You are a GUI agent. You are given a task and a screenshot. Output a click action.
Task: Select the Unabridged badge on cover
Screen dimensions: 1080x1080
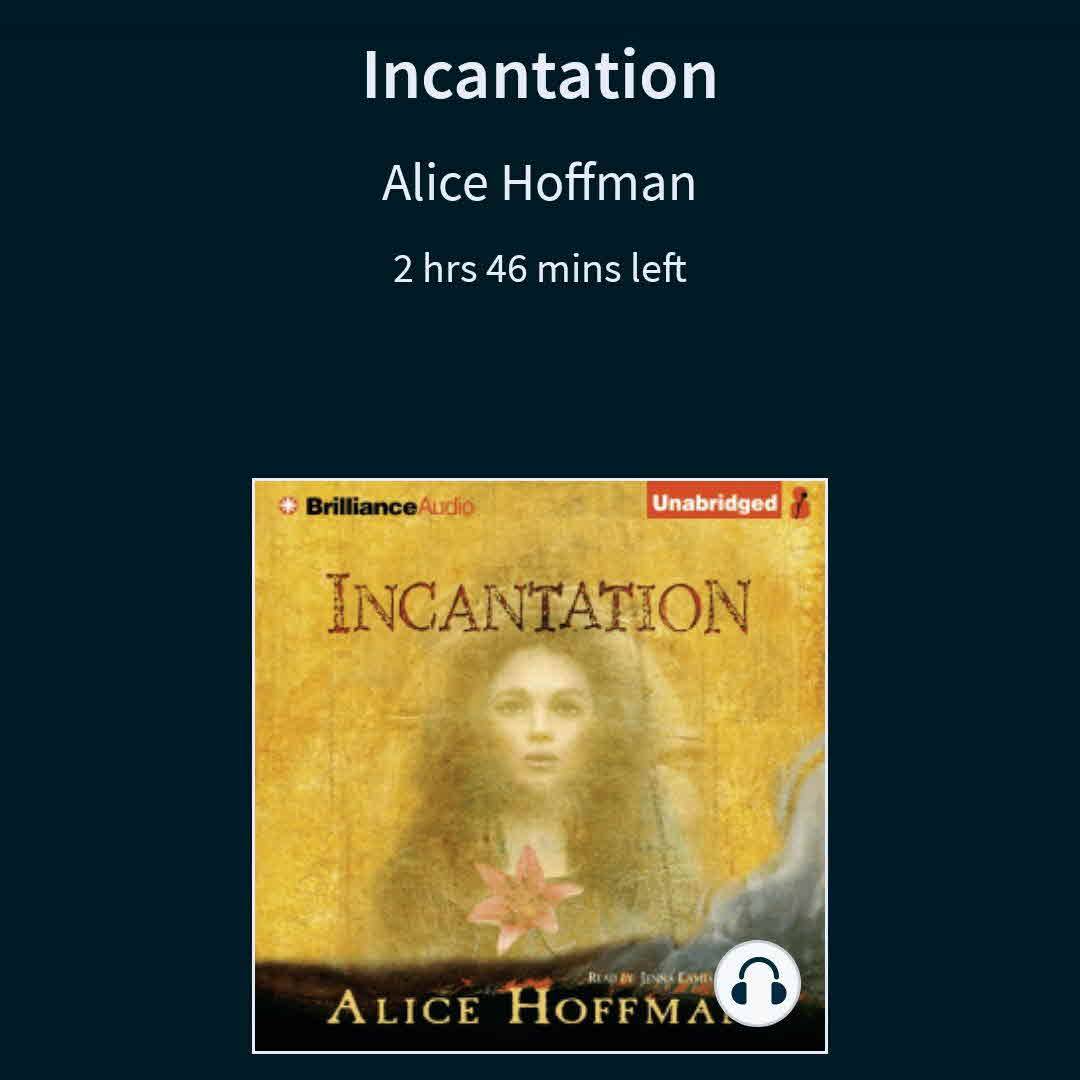click(714, 502)
